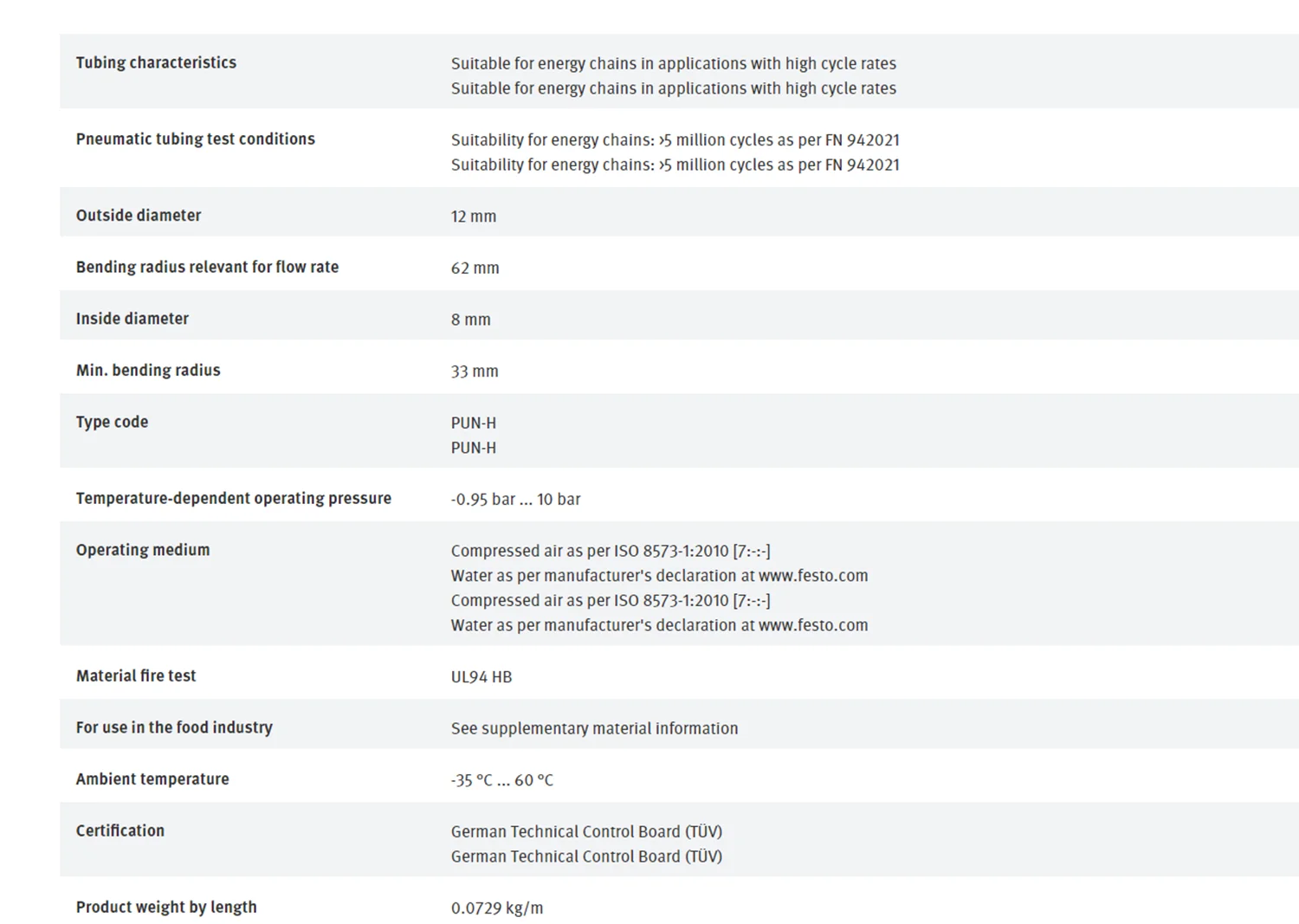Viewport: 1299px width, 924px height.
Task: Click the Outside diameter value 12 mm
Action: [474, 216]
